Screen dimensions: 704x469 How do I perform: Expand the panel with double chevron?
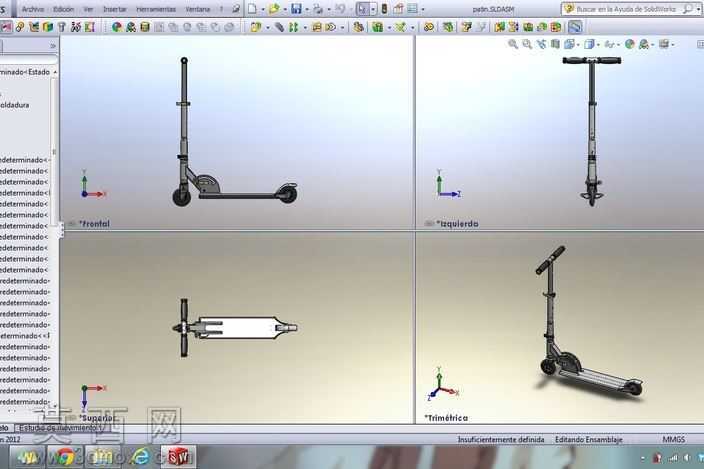[x=53, y=46]
